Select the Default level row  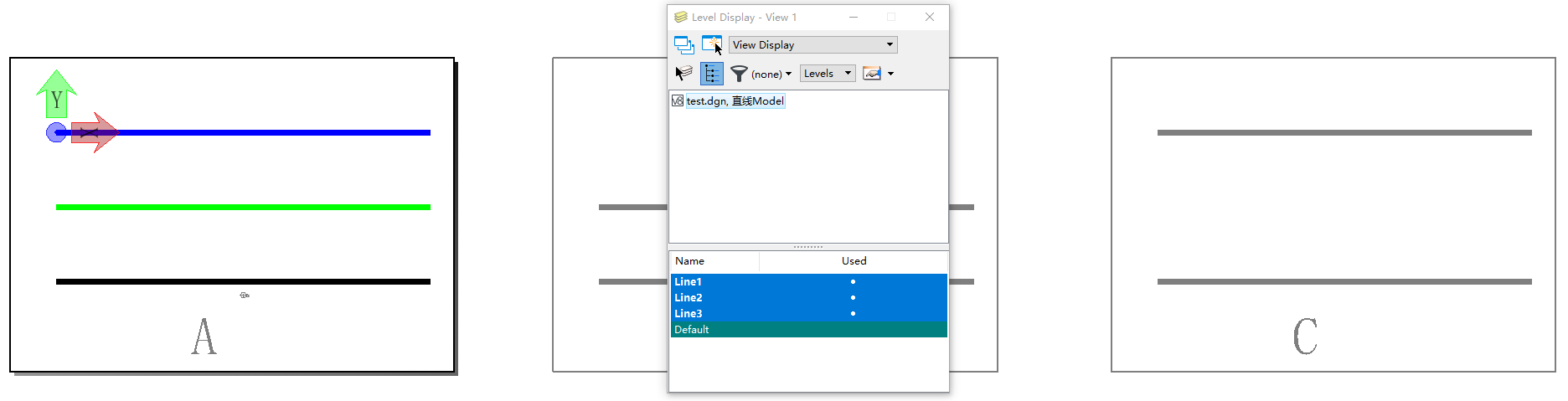(x=809, y=330)
